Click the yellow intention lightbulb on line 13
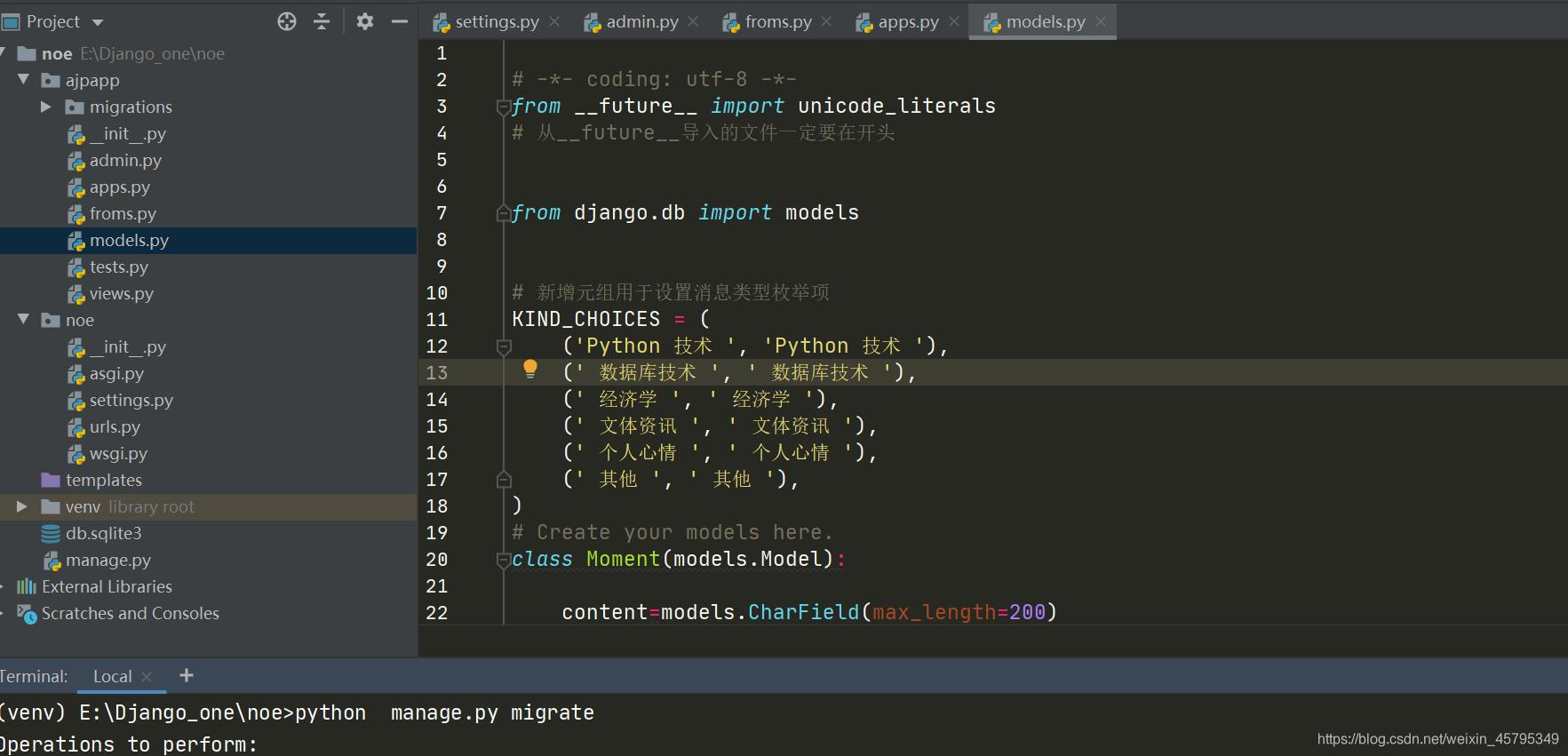 coord(530,369)
